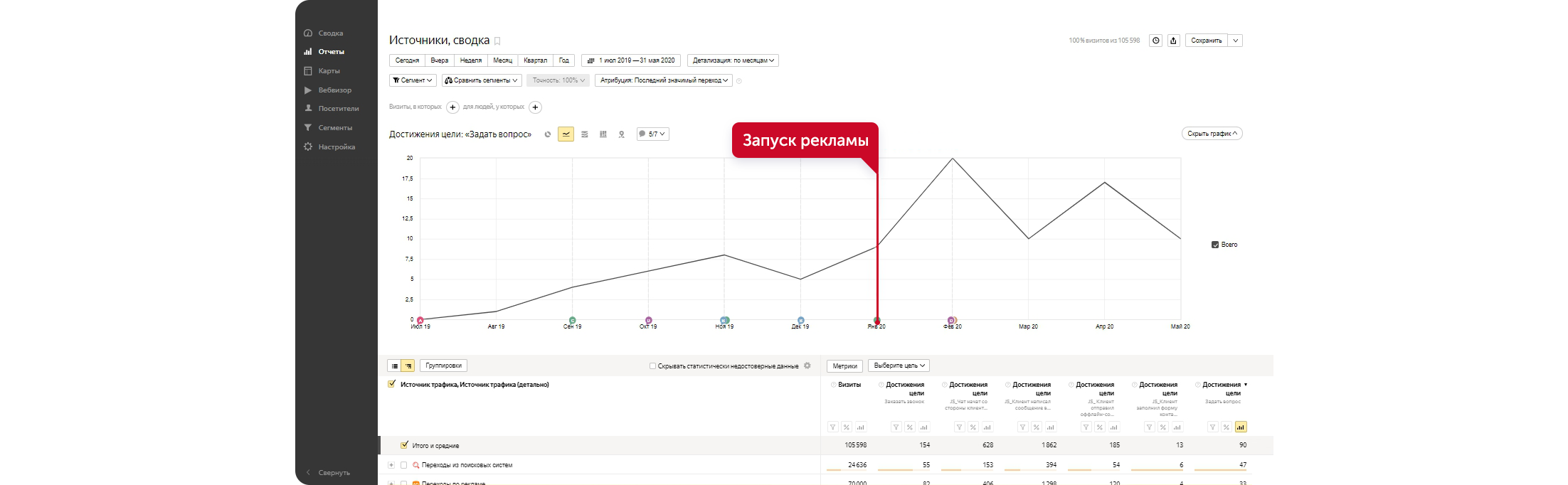The width and height of the screenshot is (1568, 485).
Task: Switch the chart to line view
Action: point(566,134)
